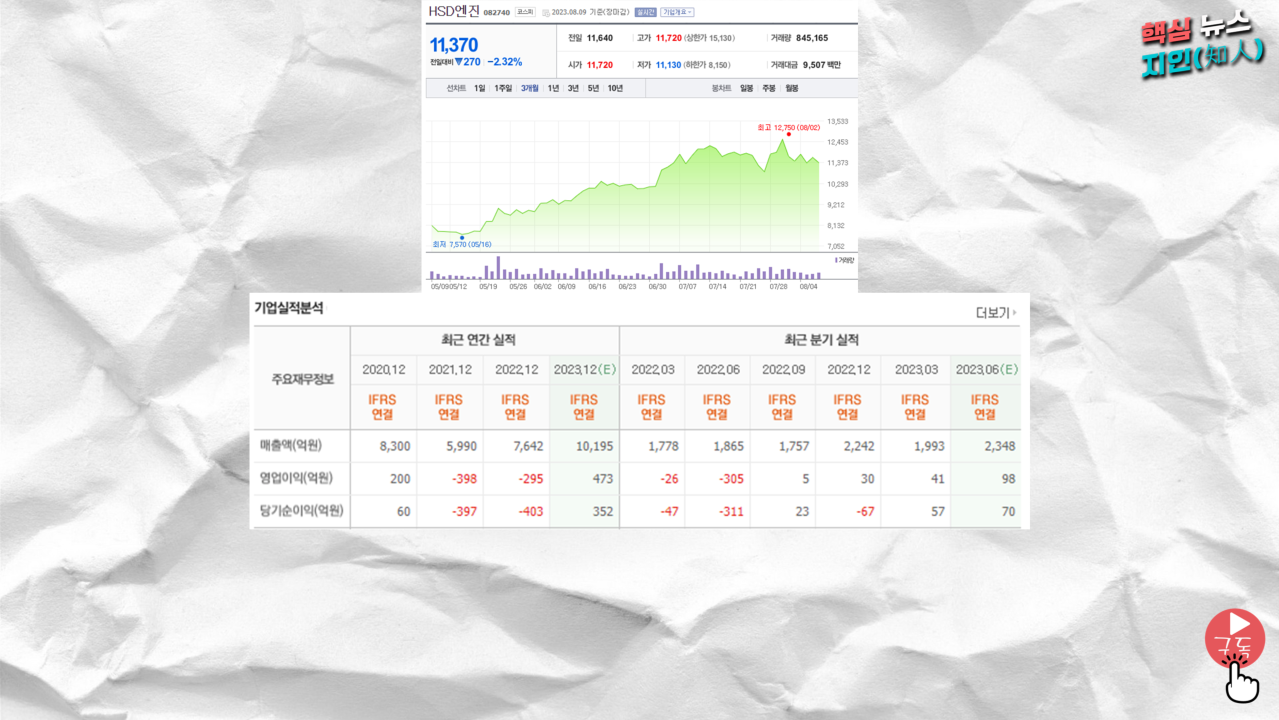
Task: Click the blue 최저 7,570 low marker dot
Action: [x=461, y=237]
